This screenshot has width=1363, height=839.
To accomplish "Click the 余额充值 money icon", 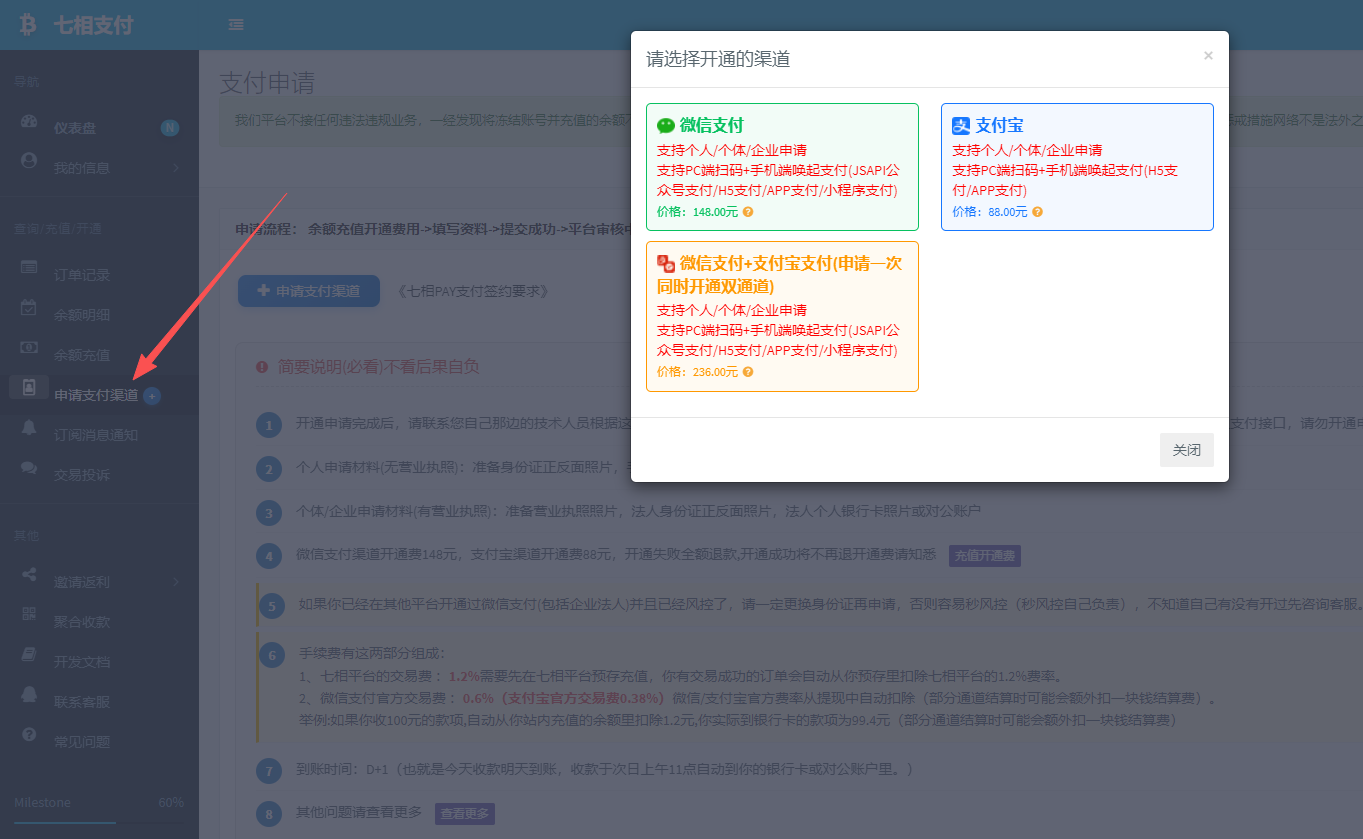I will (29, 348).
